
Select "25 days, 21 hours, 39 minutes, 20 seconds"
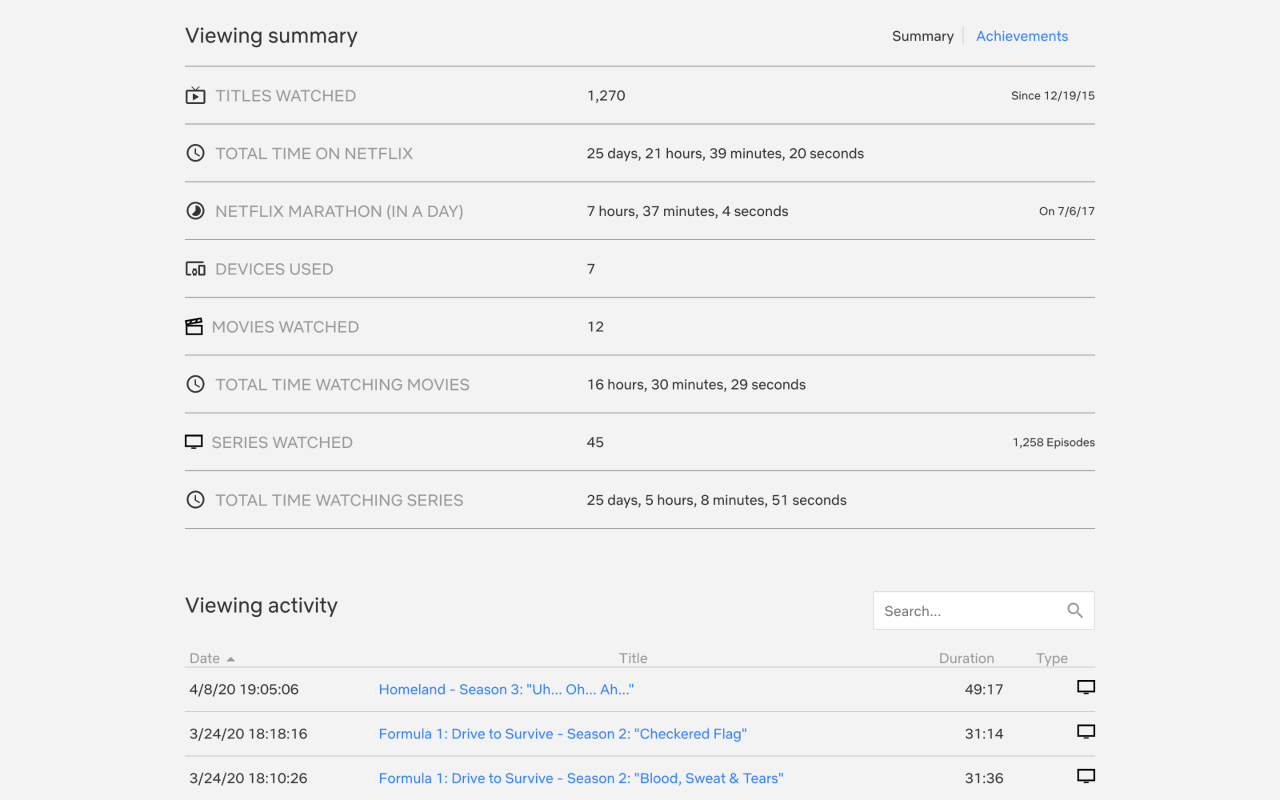(x=725, y=153)
